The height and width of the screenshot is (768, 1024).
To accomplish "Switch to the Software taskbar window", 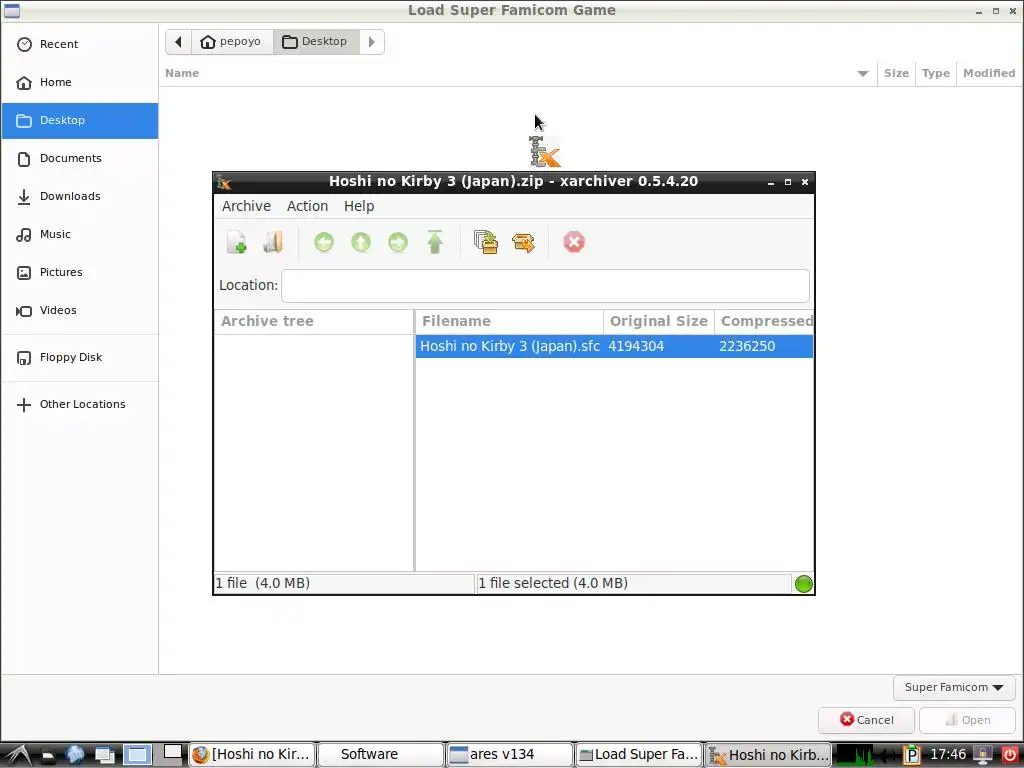I will 381,754.
